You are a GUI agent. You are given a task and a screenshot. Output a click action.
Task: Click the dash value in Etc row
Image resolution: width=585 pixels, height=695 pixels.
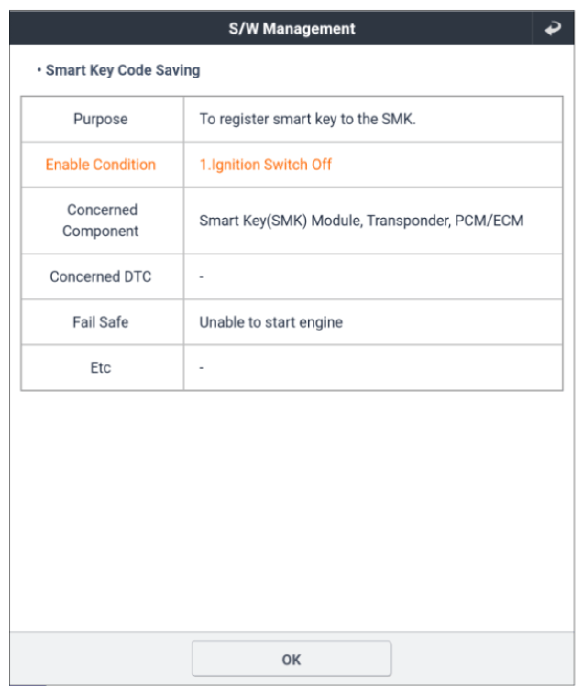[202, 368]
